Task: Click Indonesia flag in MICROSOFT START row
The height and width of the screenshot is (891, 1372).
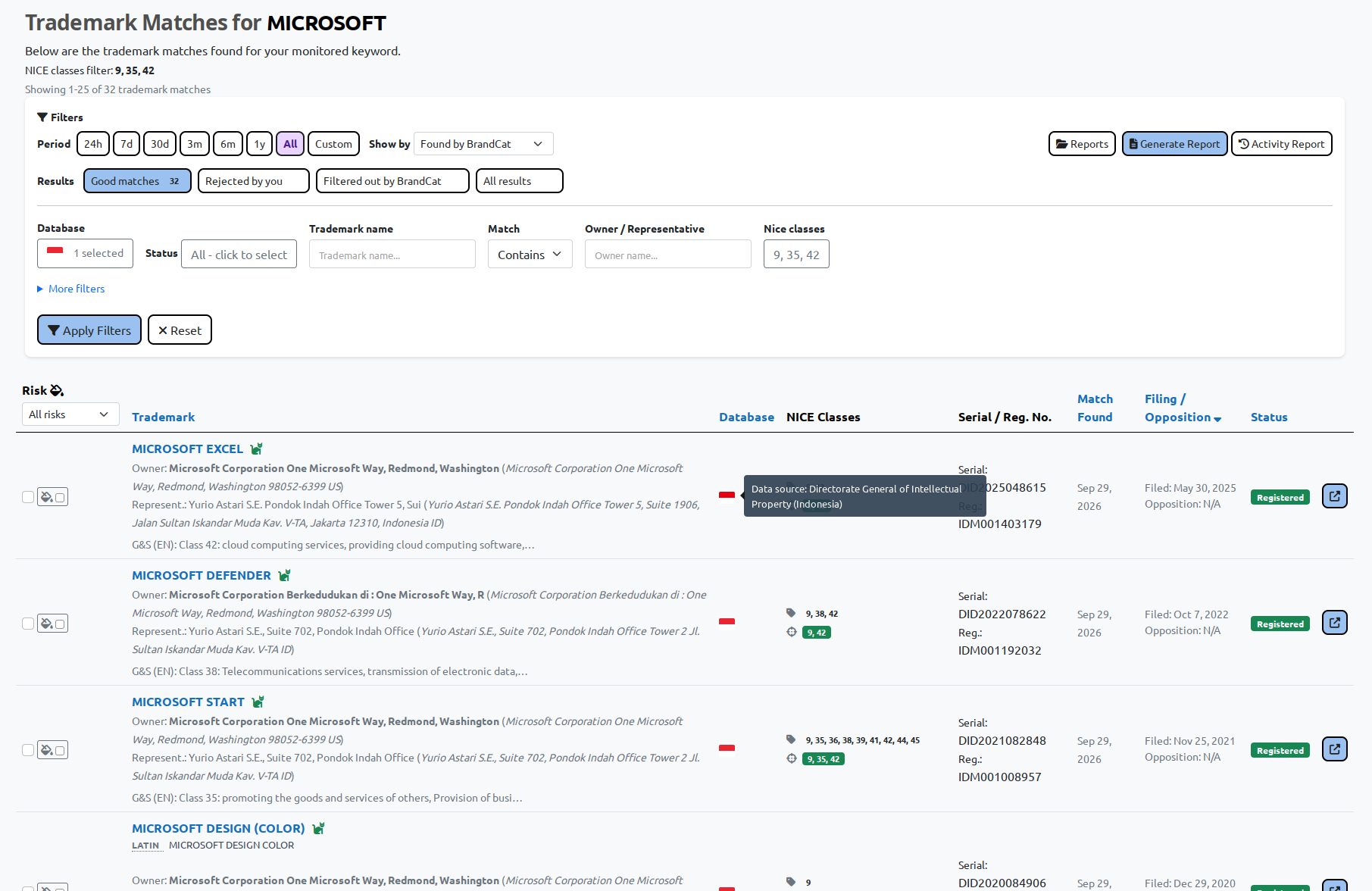Action: (727, 749)
